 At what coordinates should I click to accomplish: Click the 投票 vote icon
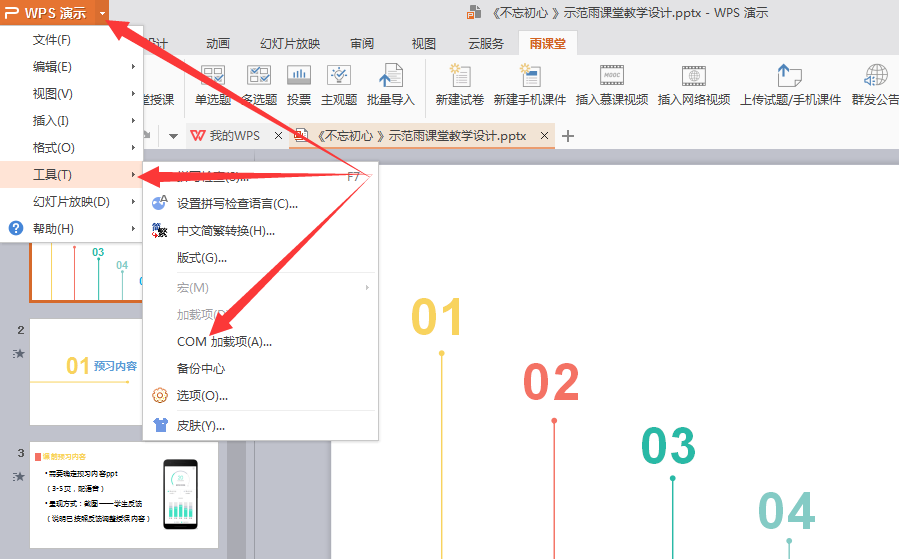pyautogui.click(x=299, y=75)
